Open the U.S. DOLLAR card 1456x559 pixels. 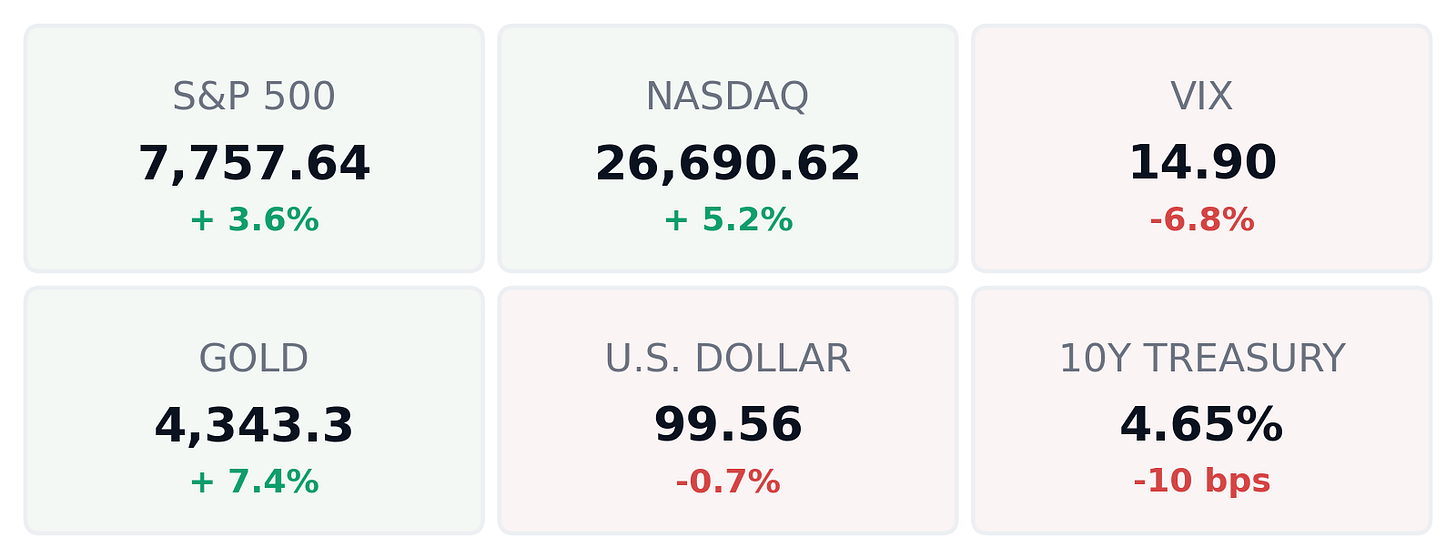(728, 410)
